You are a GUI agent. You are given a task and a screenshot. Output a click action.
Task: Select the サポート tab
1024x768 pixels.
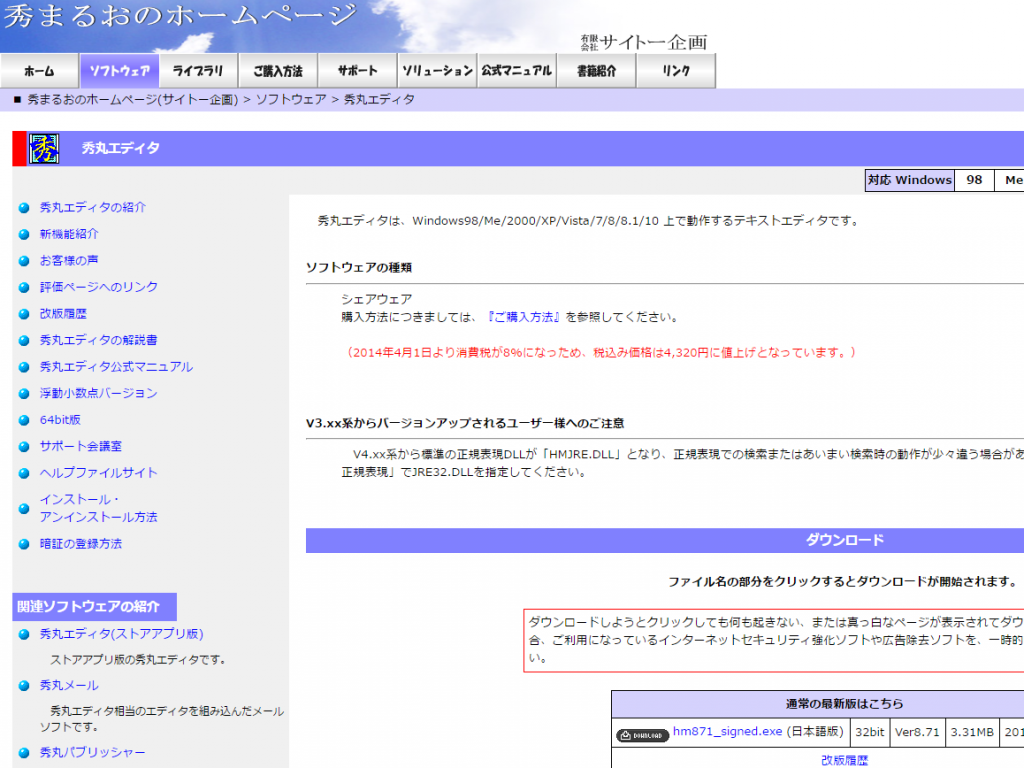pyautogui.click(x=357, y=71)
